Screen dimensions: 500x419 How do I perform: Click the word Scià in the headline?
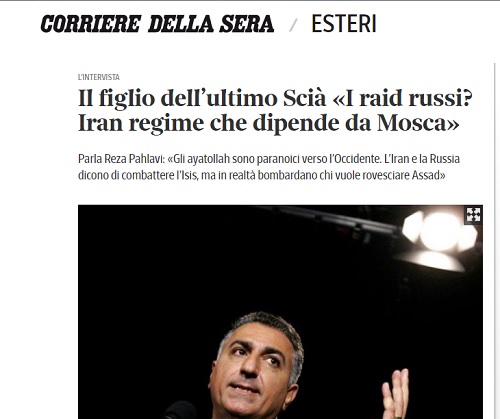[x=304, y=98]
